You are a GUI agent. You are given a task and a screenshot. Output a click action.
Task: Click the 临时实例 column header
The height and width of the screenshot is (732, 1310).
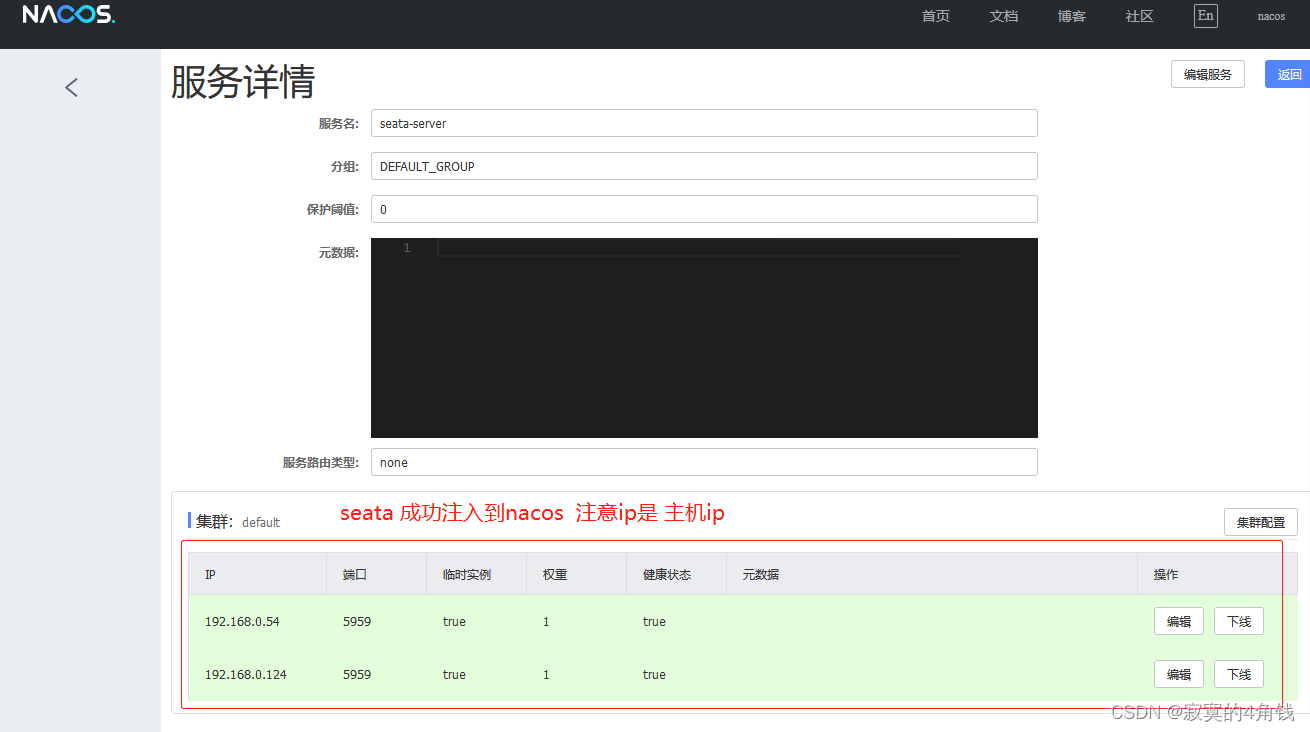pyautogui.click(x=477, y=574)
